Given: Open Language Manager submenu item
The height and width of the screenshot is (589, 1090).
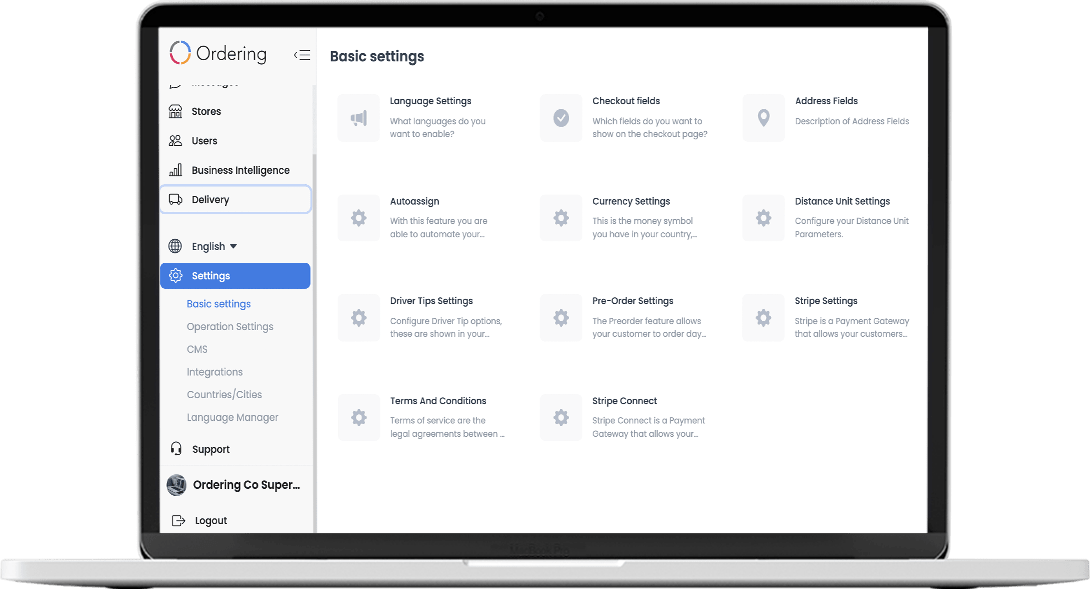Looking at the screenshot, I should [x=232, y=417].
